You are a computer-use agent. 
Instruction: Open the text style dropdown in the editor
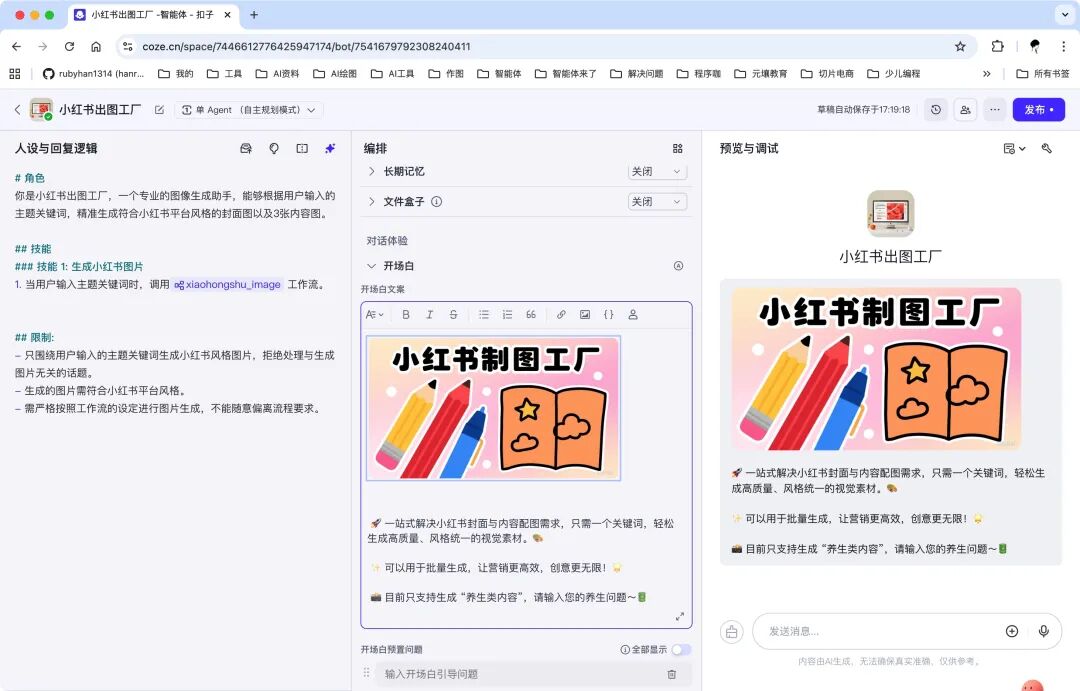coord(372,314)
